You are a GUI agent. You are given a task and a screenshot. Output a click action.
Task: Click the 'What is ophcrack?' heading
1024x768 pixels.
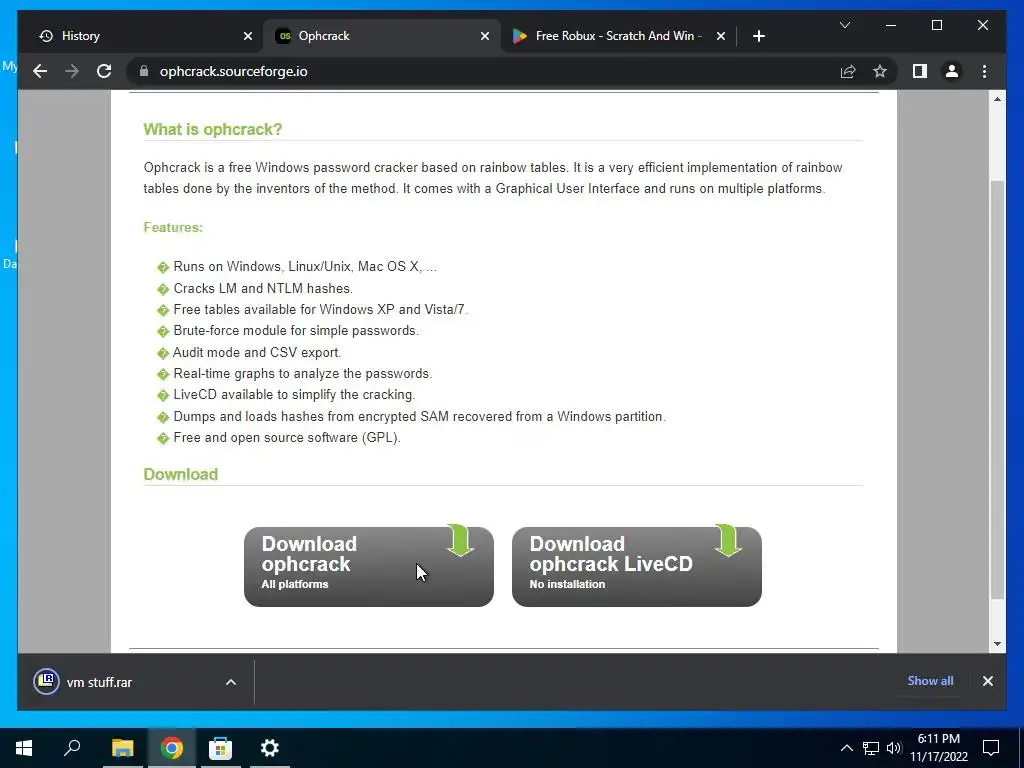(213, 129)
